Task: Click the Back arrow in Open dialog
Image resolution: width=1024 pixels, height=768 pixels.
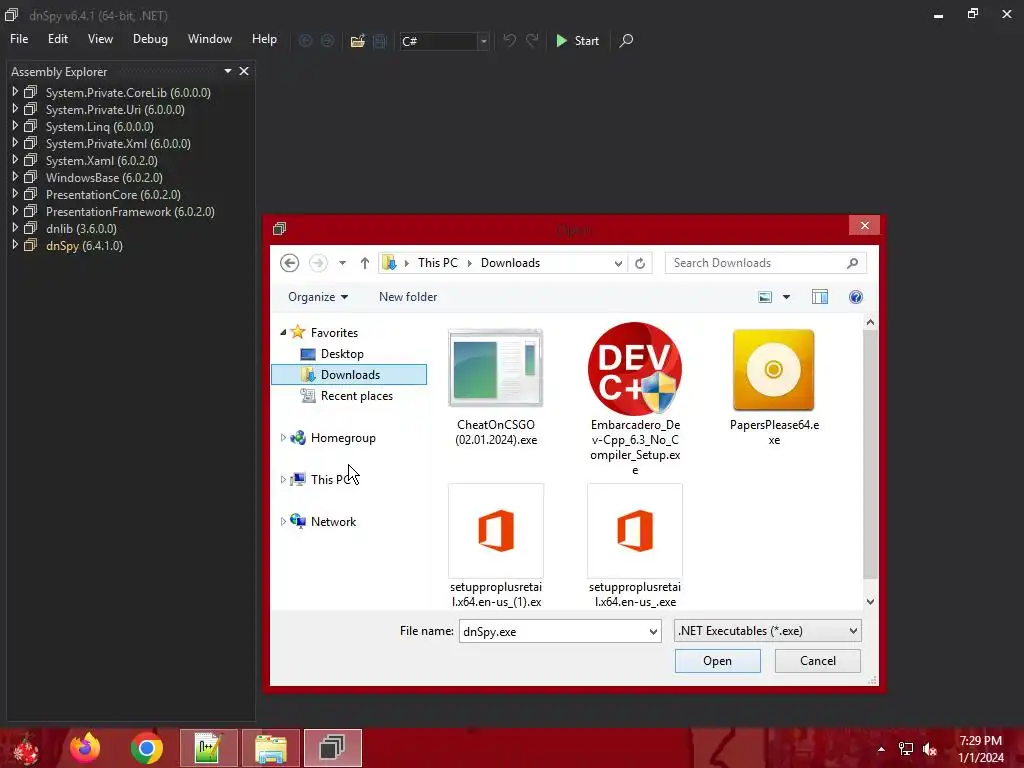Action: 289,263
